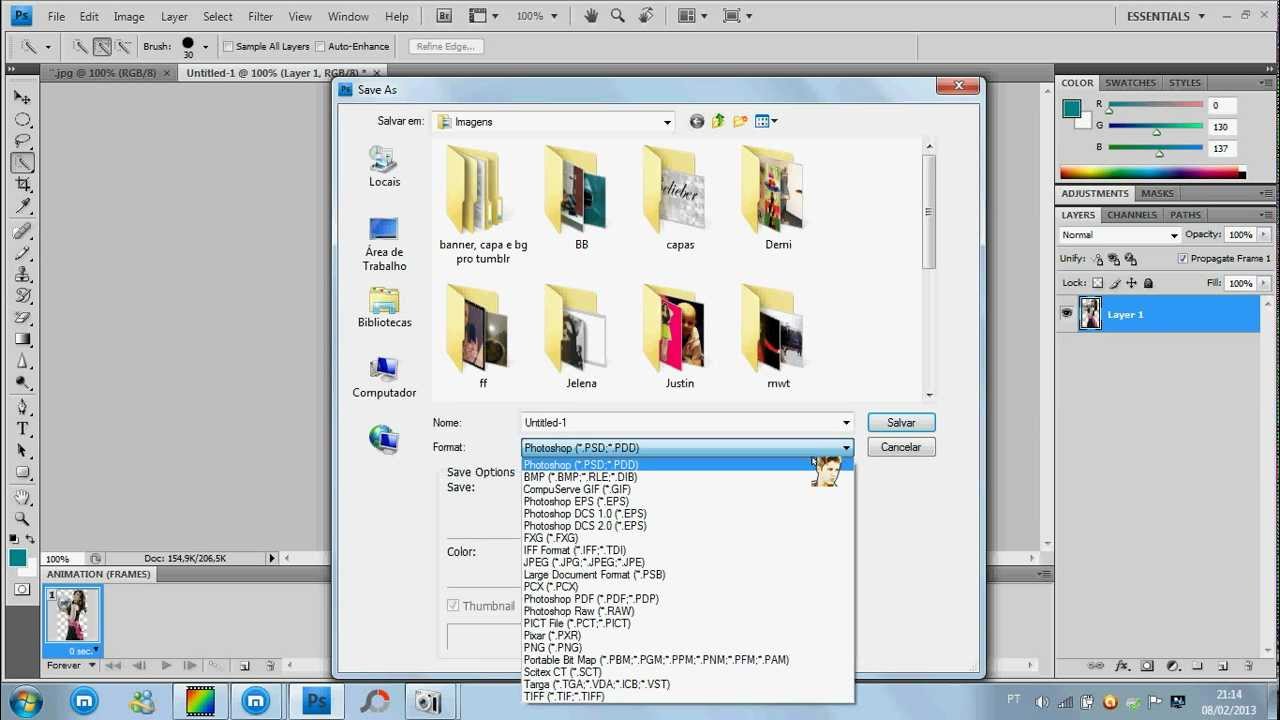The height and width of the screenshot is (720, 1280).
Task: Select the Eraser tool
Action: 22,317
